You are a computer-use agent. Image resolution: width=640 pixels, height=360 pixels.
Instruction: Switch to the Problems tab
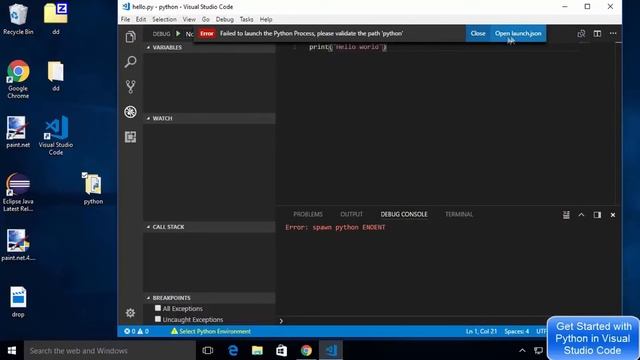pyautogui.click(x=308, y=214)
